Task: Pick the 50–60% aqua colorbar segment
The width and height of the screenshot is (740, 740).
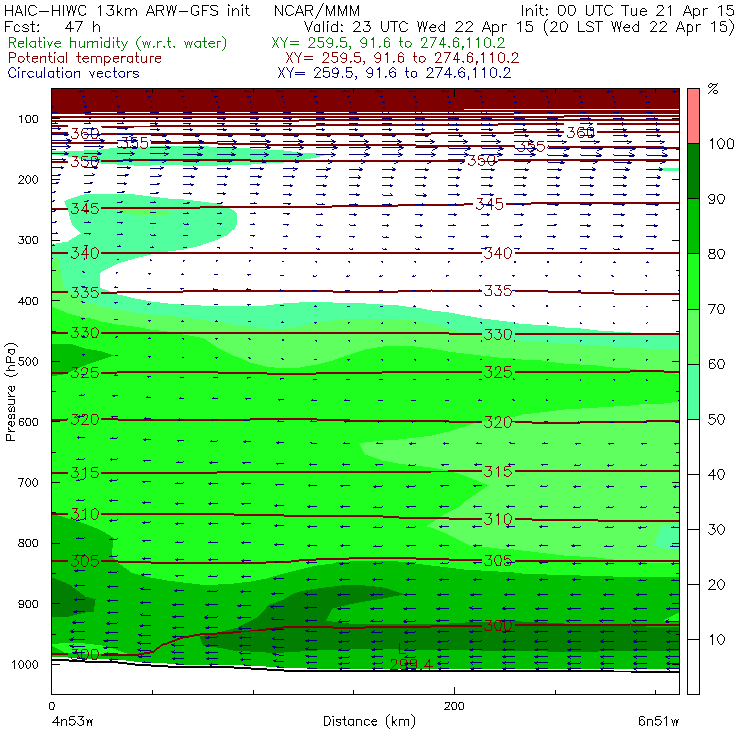Action: (x=693, y=392)
